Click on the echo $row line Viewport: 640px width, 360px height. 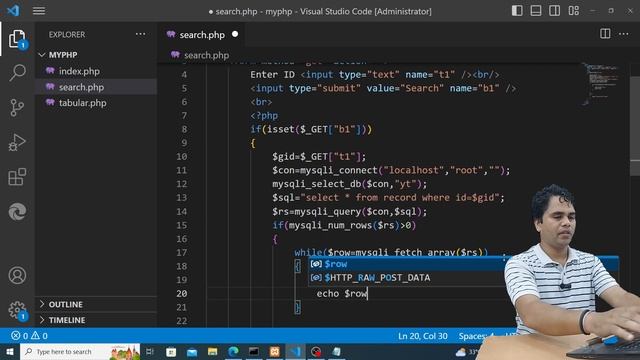pyautogui.click(x=342, y=293)
